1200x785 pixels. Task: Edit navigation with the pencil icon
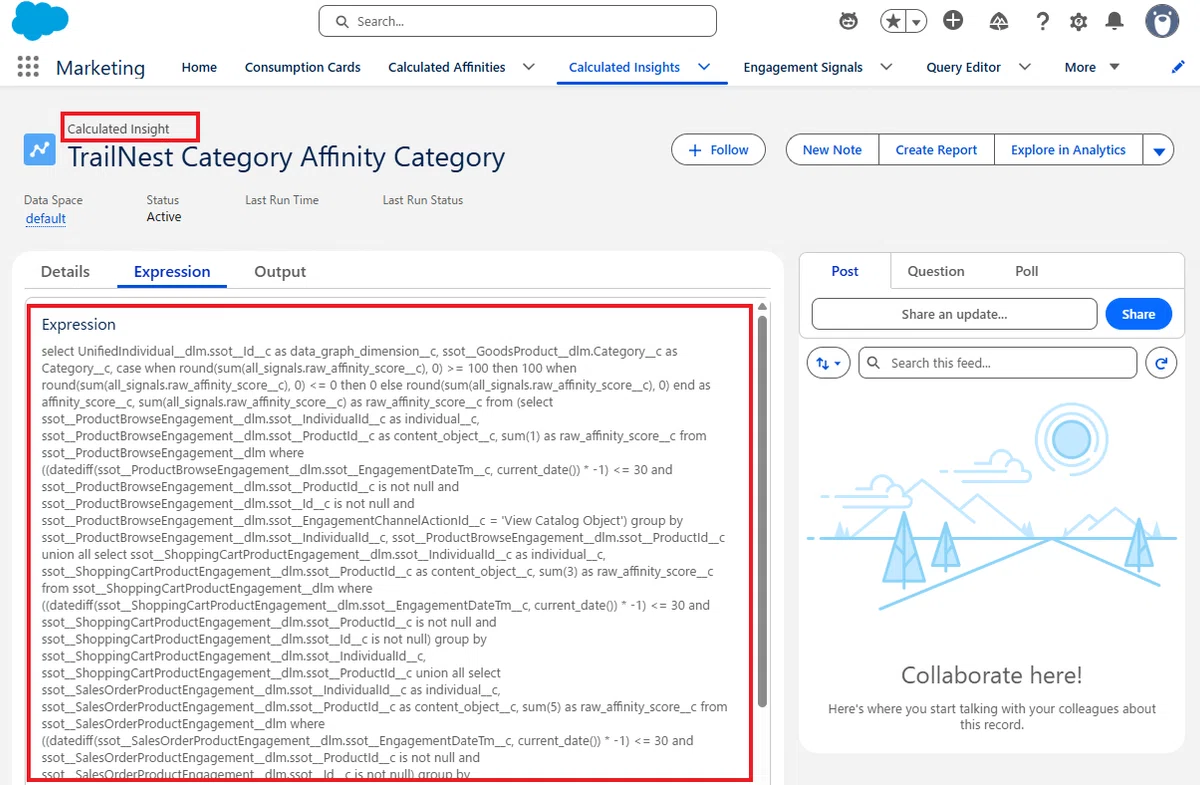1178,67
